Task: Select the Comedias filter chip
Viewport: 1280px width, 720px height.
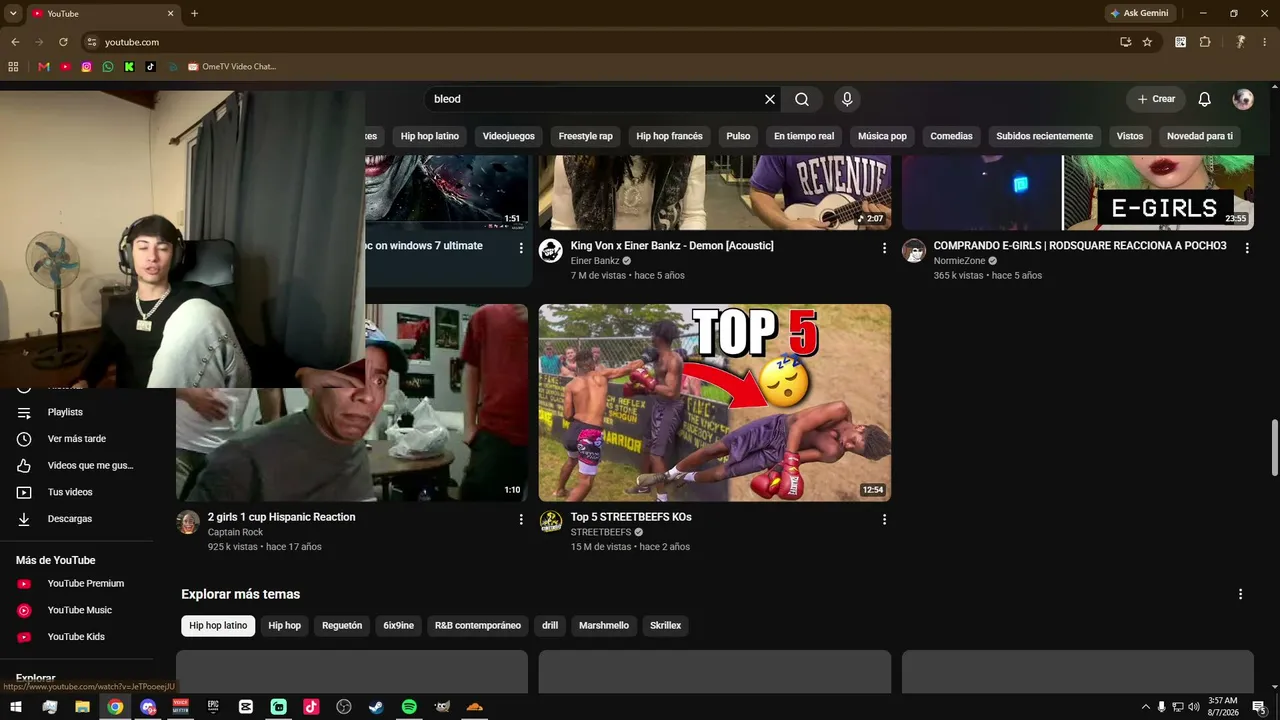Action: click(951, 136)
